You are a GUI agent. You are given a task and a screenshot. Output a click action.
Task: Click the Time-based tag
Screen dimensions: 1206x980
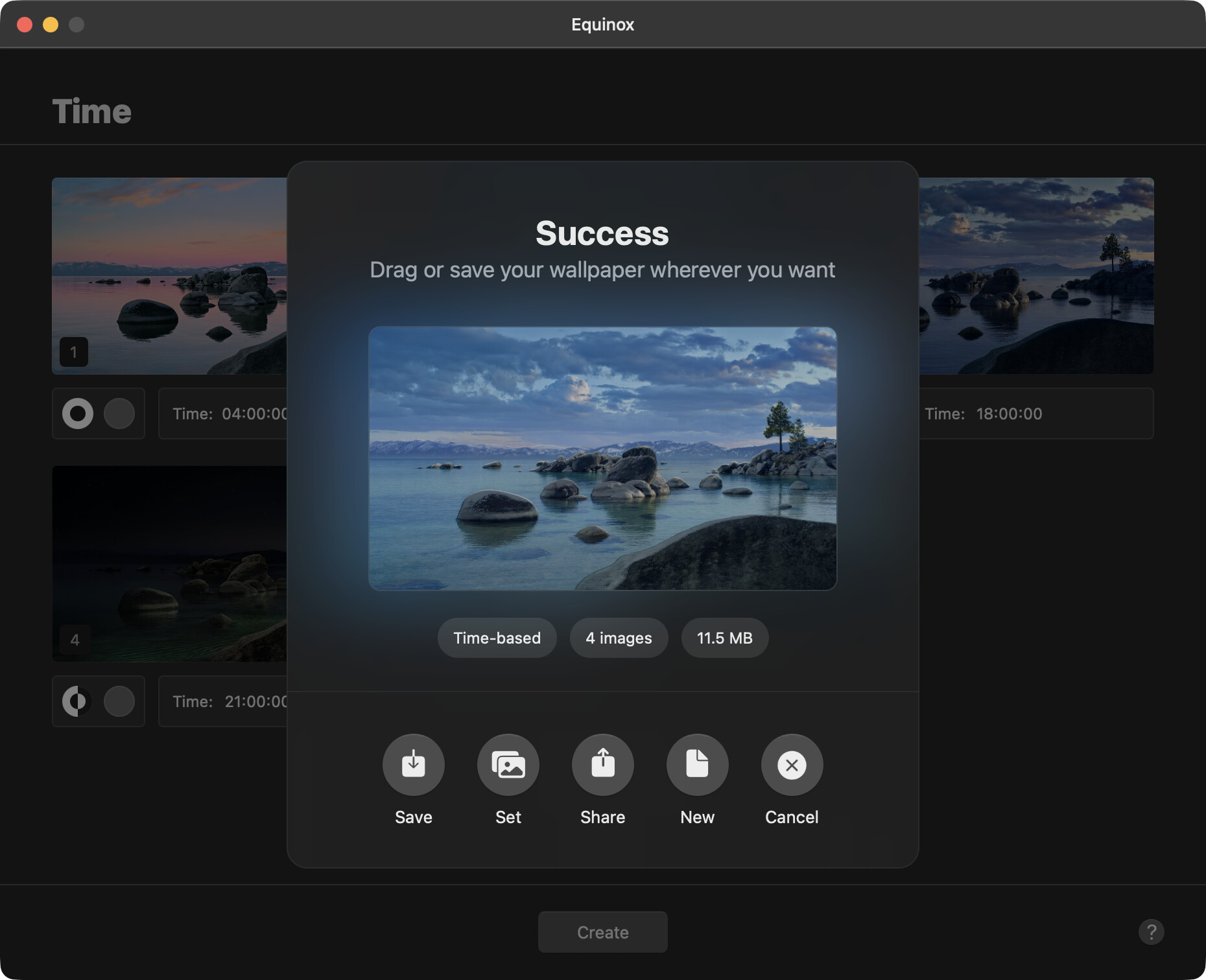tap(497, 638)
